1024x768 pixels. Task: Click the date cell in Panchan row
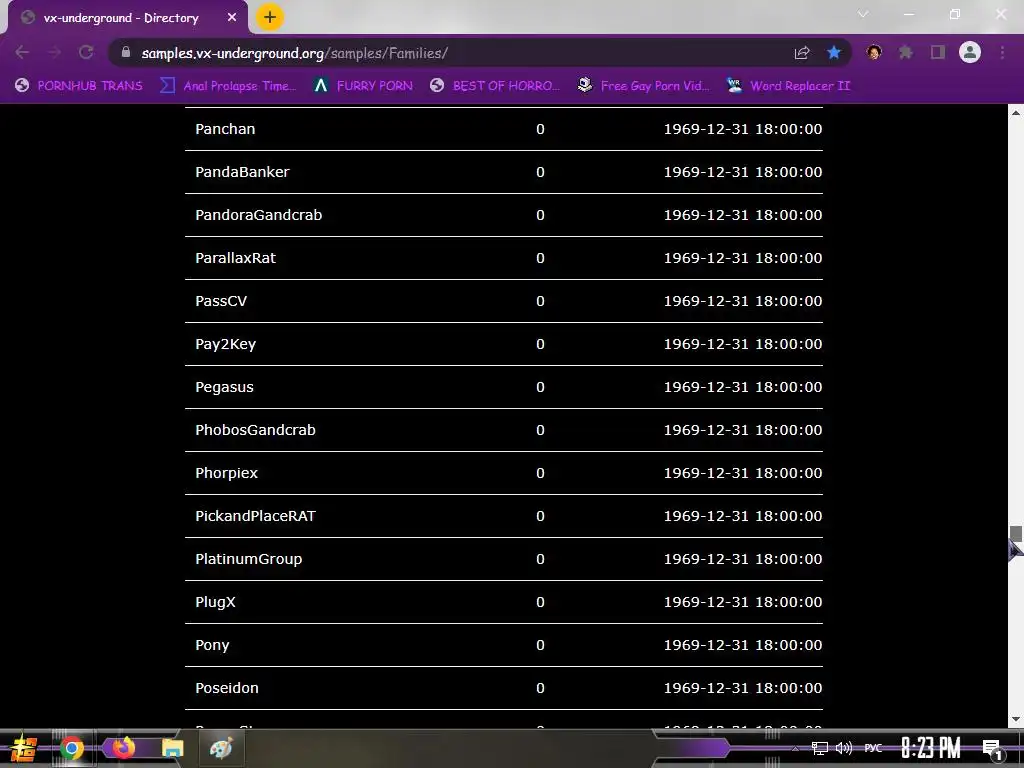(x=743, y=129)
